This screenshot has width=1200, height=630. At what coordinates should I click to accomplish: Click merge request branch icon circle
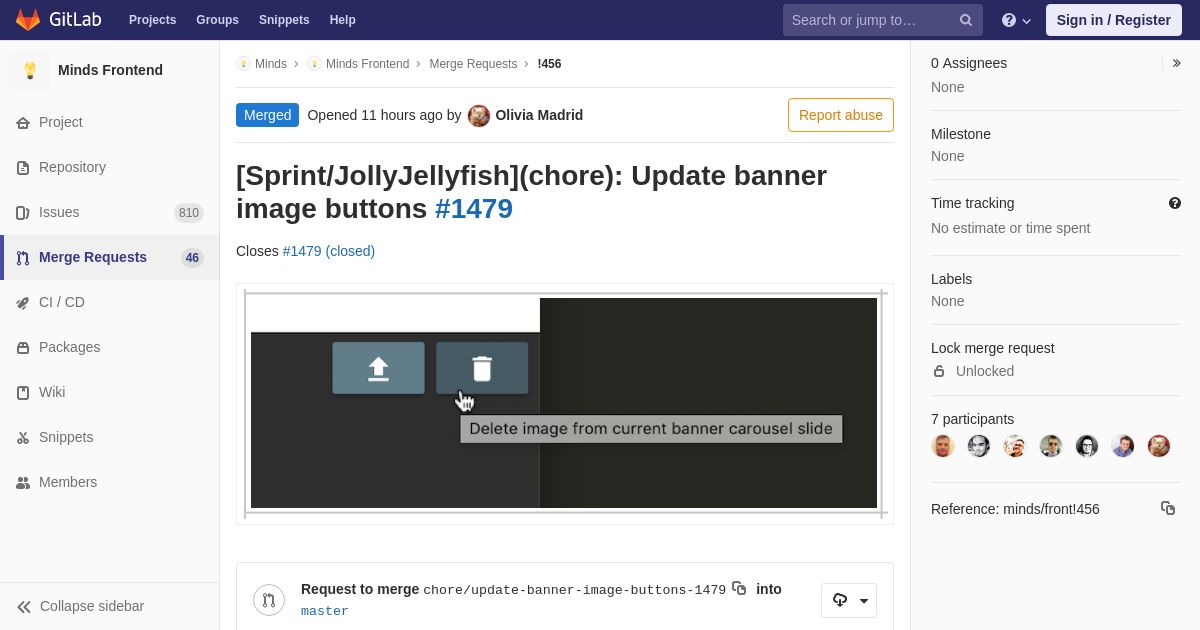269,600
